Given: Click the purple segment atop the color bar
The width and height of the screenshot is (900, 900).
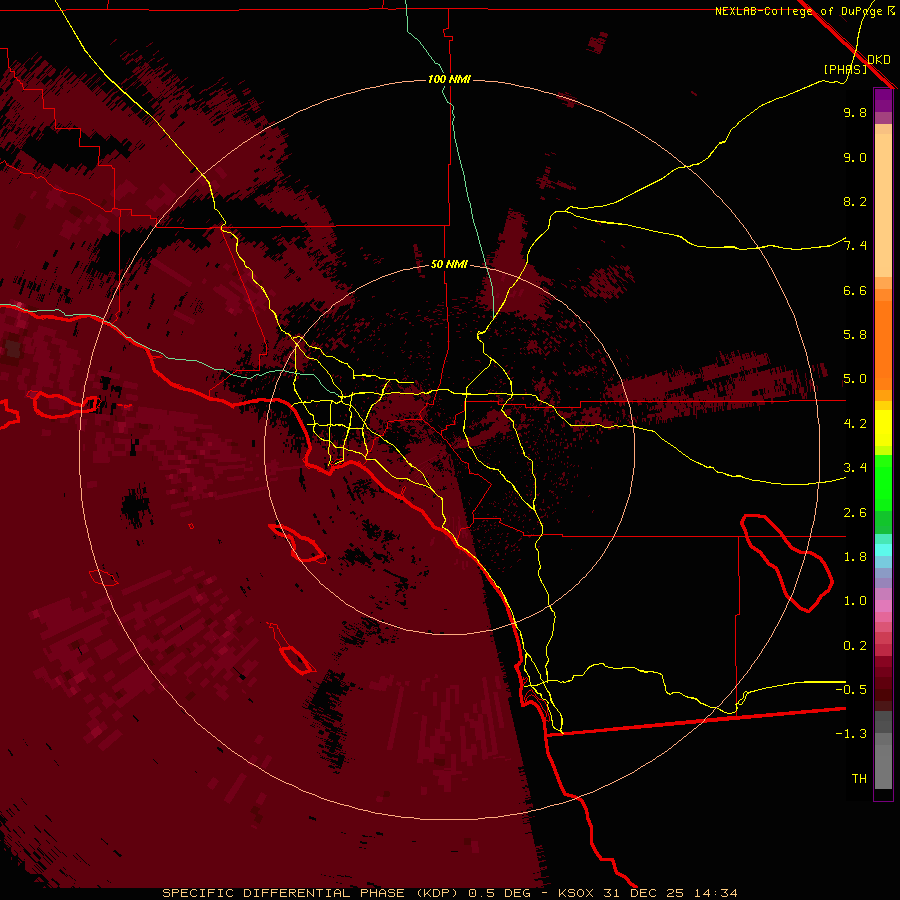Looking at the screenshot, I should 883,100.
